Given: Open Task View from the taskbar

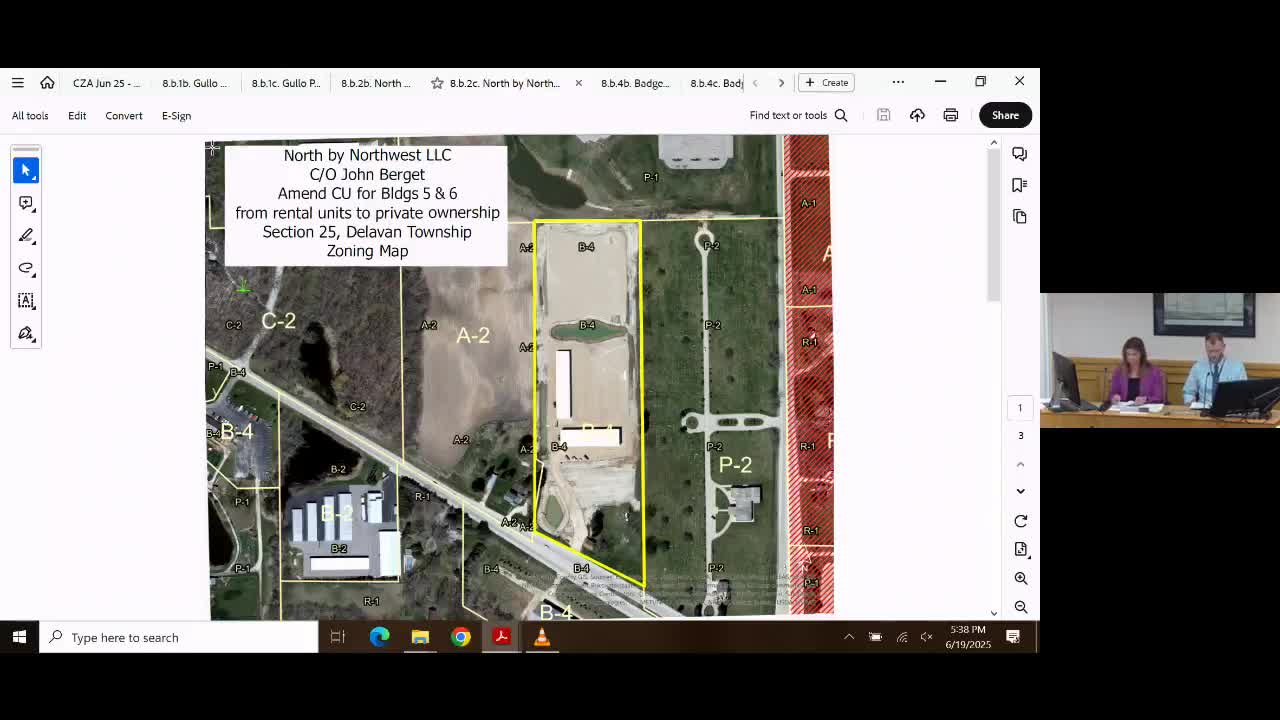Looking at the screenshot, I should tap(338, 637).
